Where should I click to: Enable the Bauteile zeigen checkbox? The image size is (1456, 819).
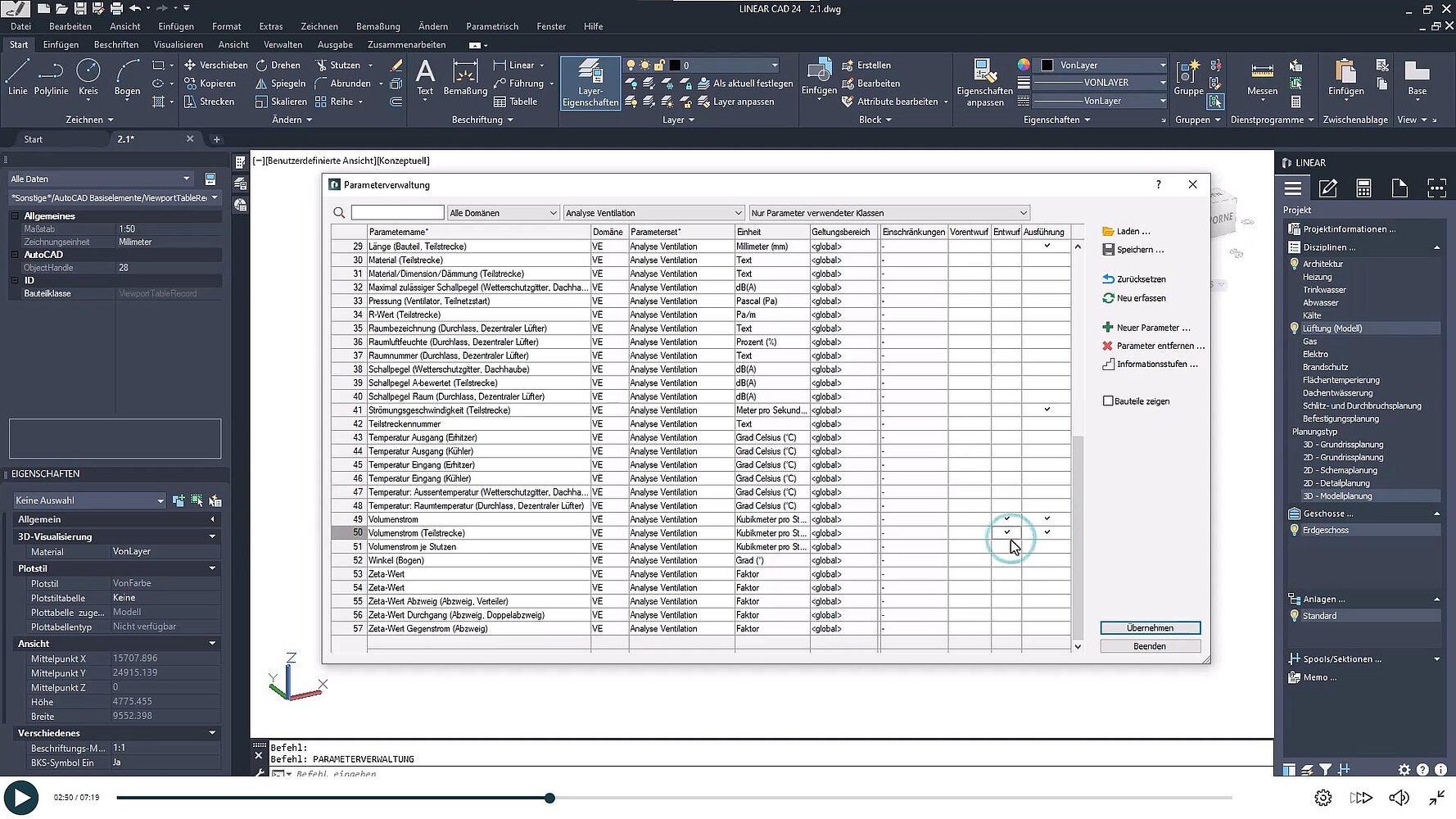[x=1107, y=400]
